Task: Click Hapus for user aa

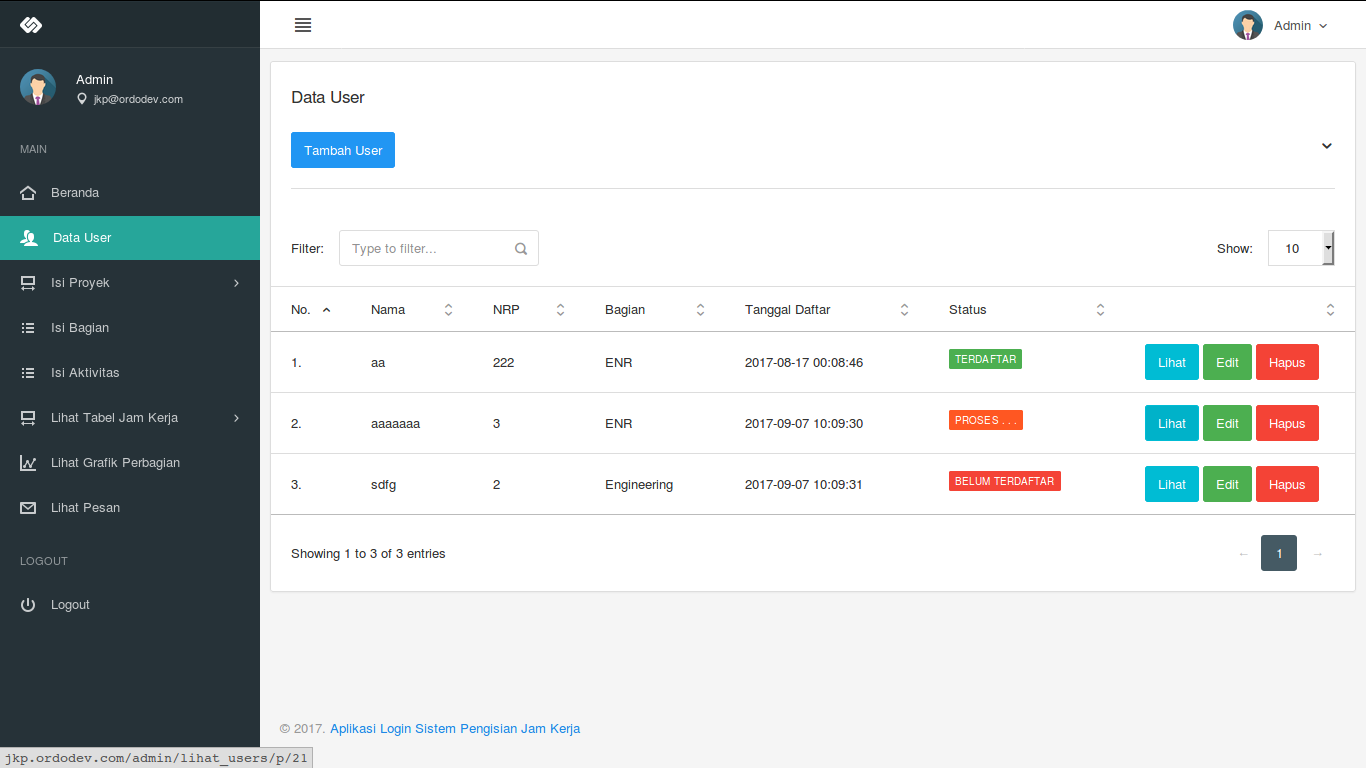Action: [1287, 362]
